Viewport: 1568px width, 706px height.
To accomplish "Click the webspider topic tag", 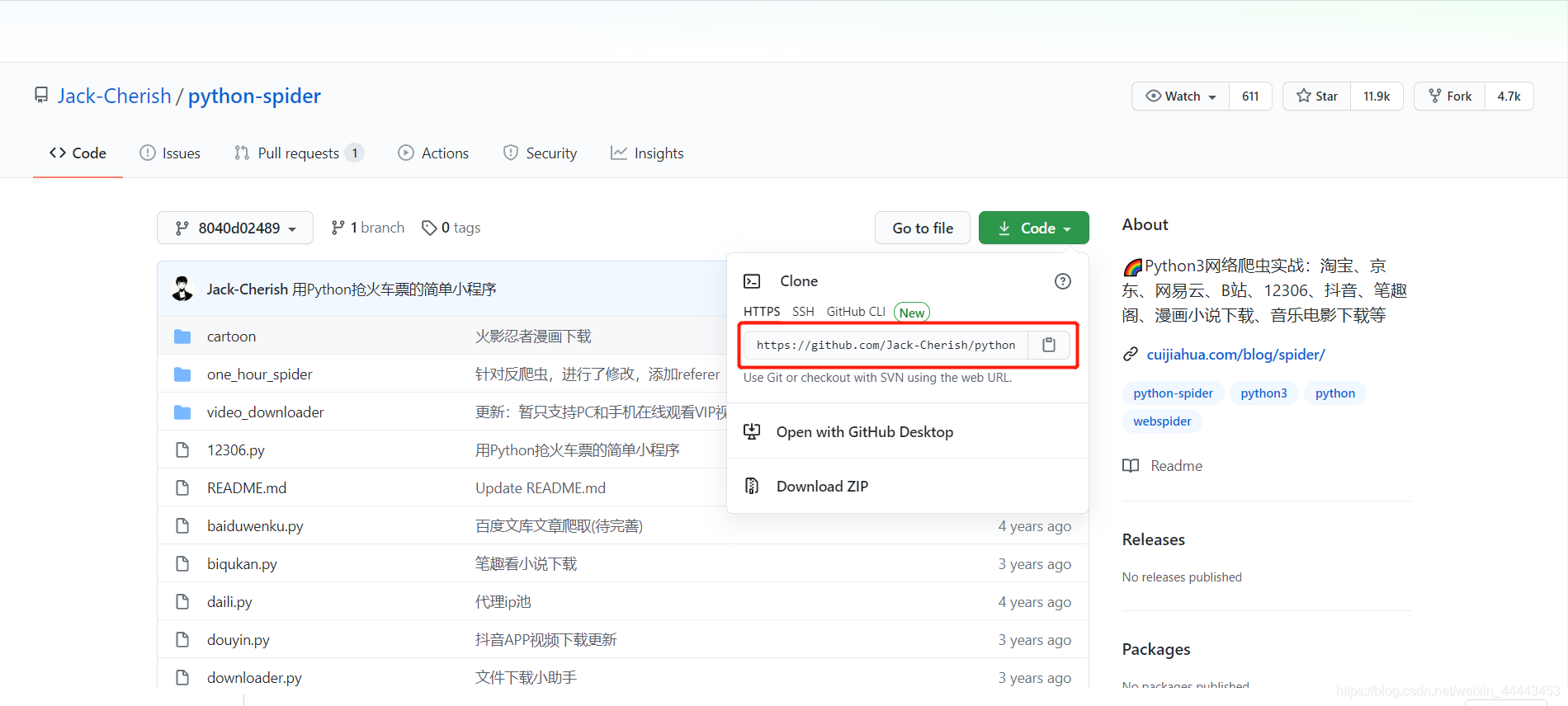I will coord(1162,421).
